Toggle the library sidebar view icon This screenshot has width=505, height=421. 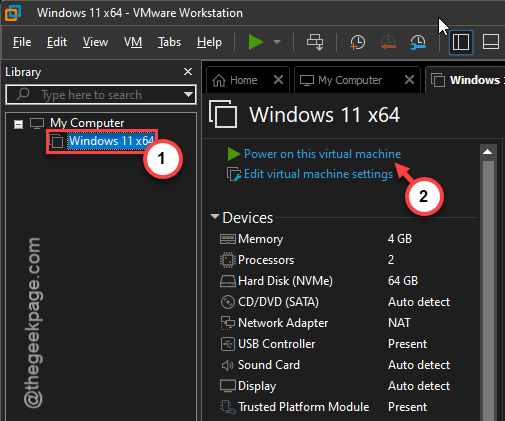click(x=461, y=42)
